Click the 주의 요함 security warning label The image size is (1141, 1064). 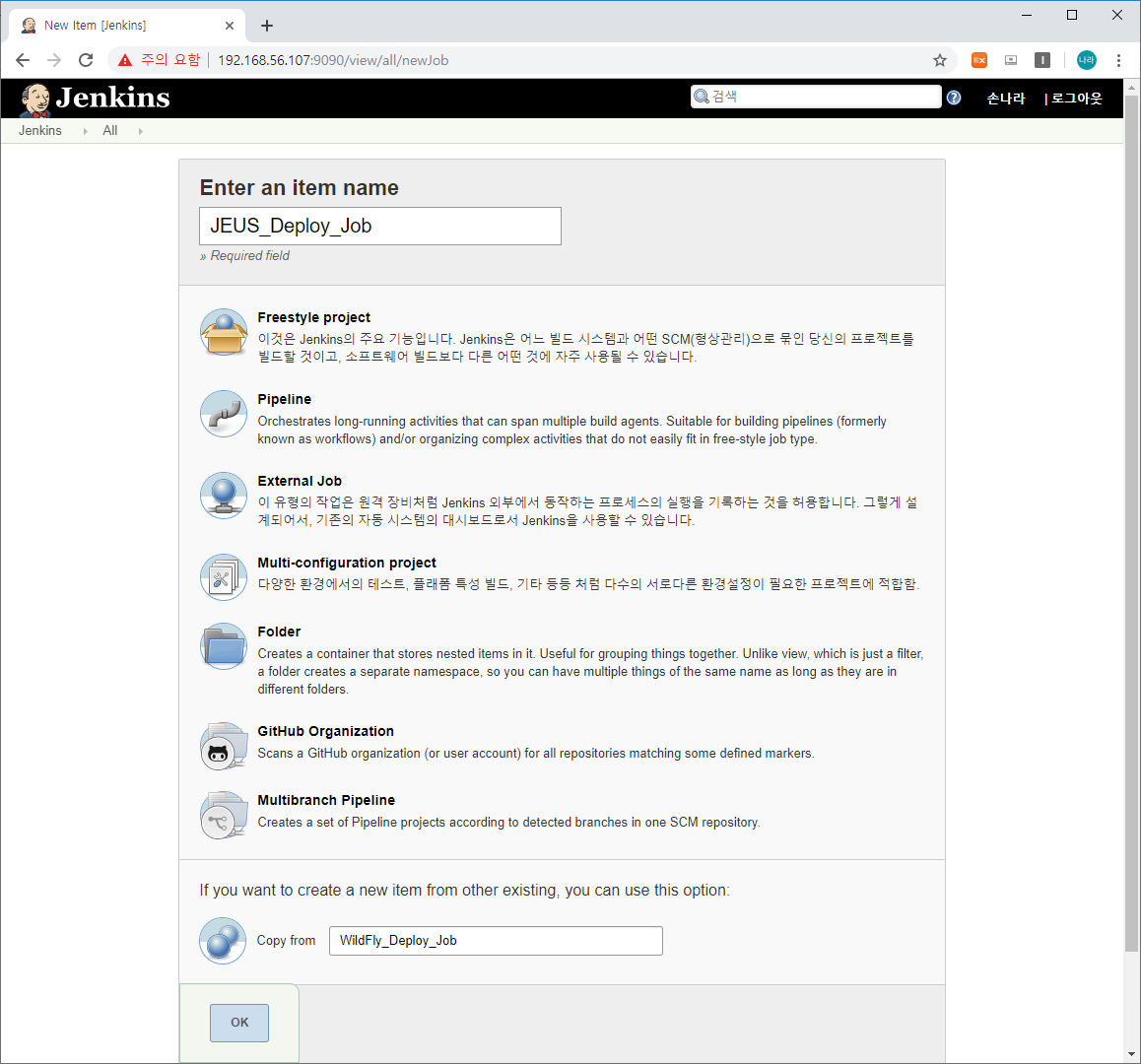click(170, 60)
